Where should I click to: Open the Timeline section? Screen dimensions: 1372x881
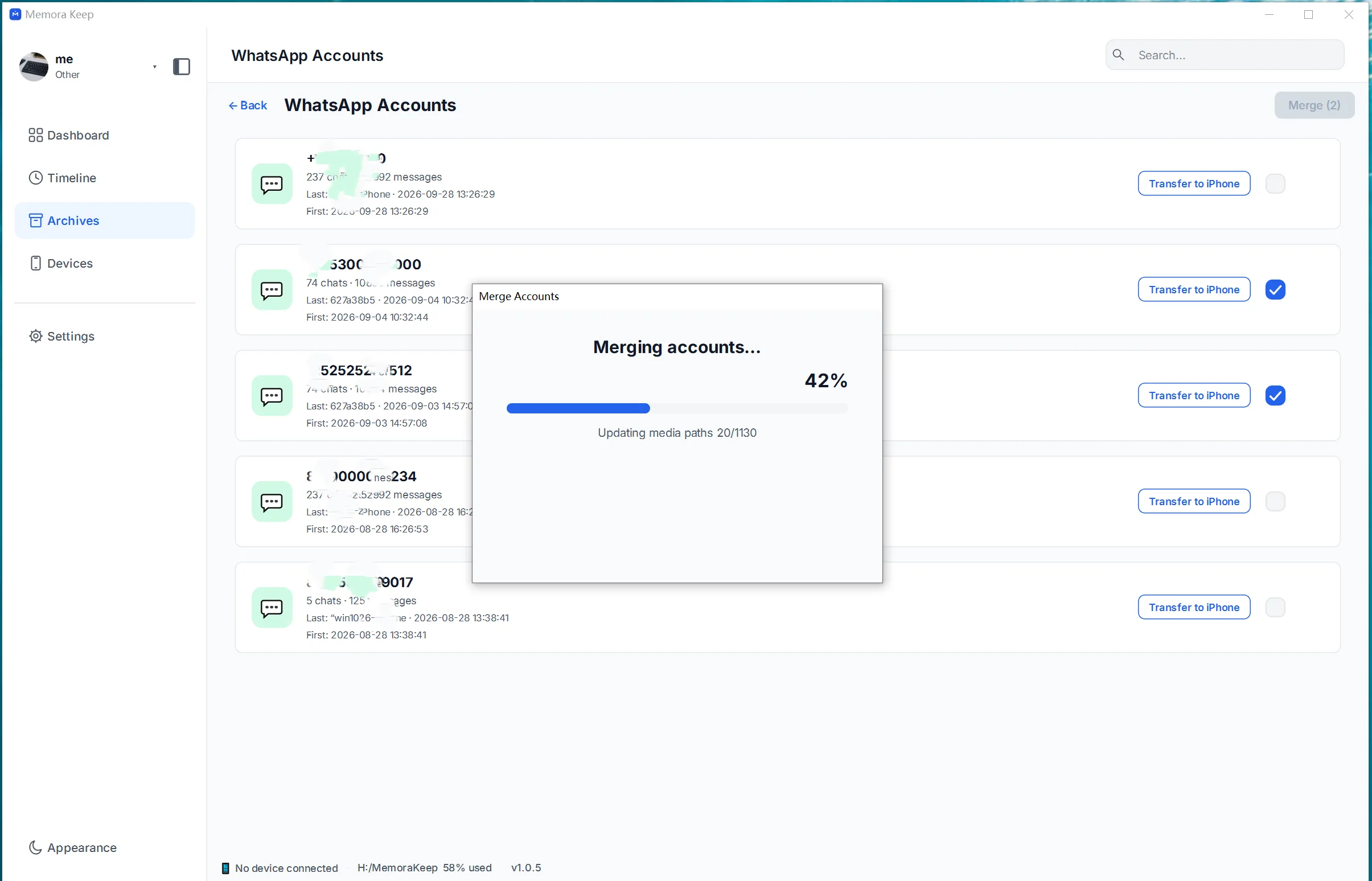(105, 178)
